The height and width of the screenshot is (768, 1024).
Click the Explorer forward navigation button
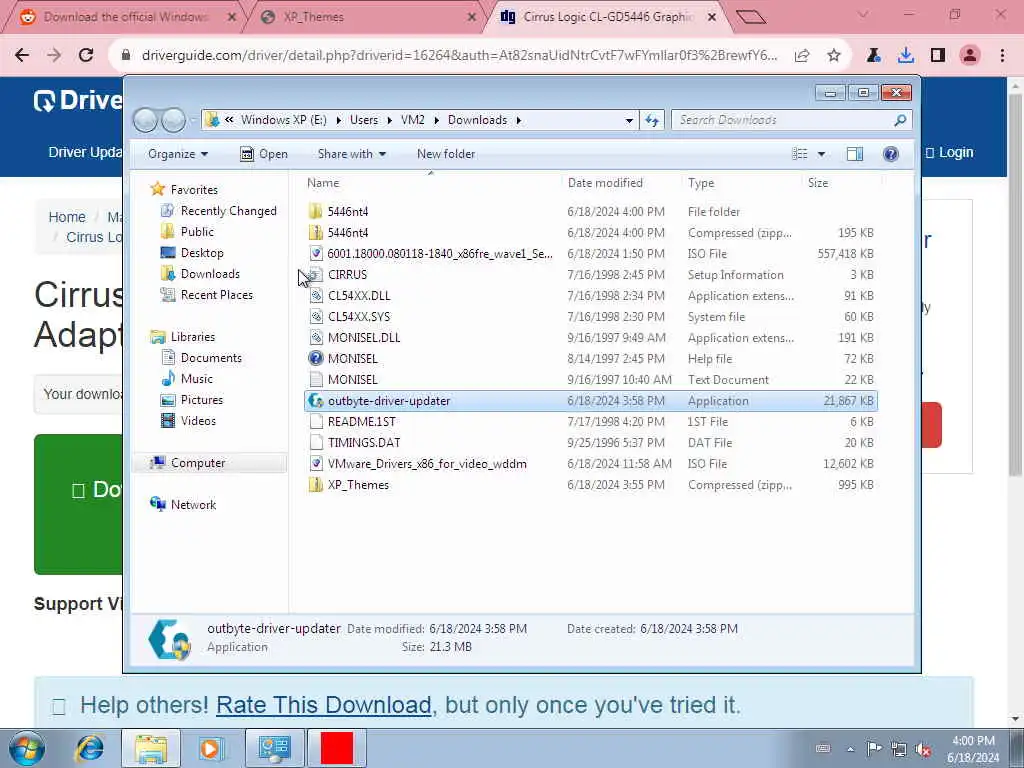pos(173,120)
